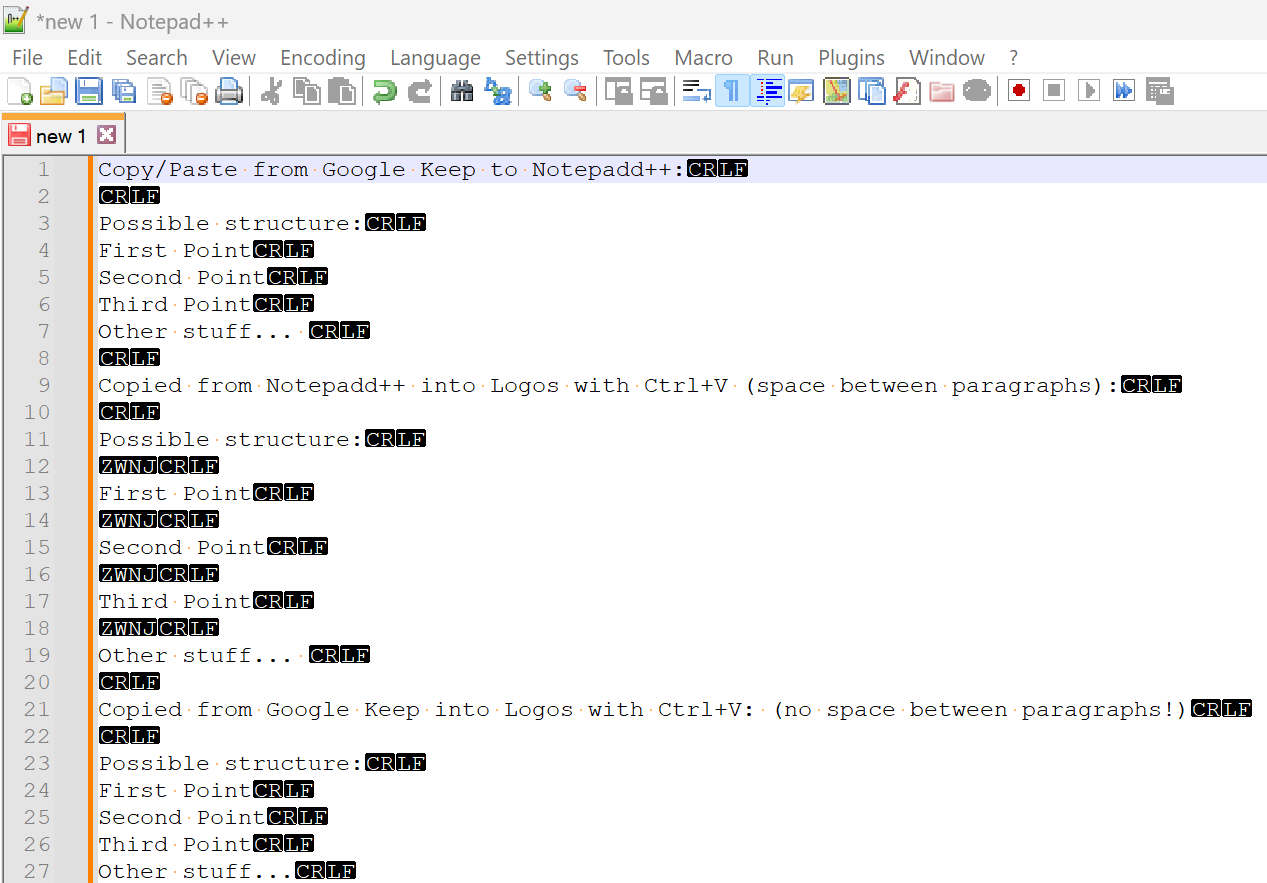Click line number 12 in the margin
This screenshot has width=1267, height=883.
point(37,466)
